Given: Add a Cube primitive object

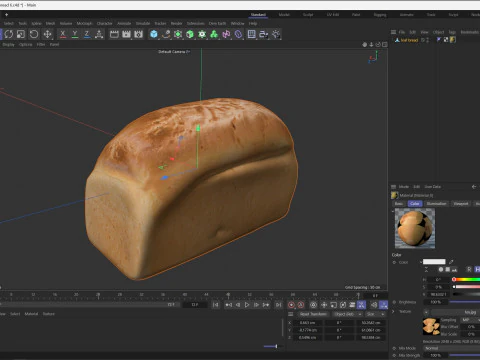Looking at the screenshot, I should (x=154, y=34).
